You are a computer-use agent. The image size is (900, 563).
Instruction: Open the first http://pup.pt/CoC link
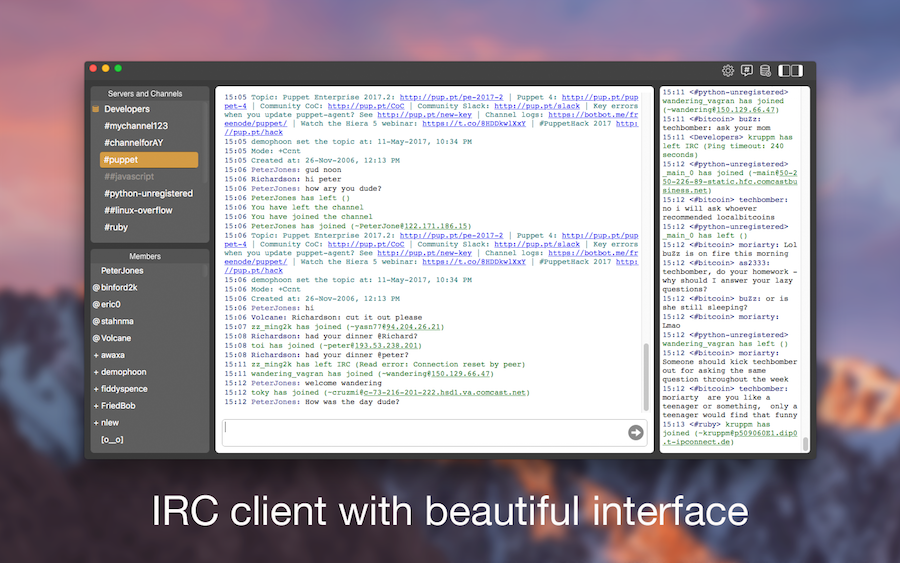[366, 106]
